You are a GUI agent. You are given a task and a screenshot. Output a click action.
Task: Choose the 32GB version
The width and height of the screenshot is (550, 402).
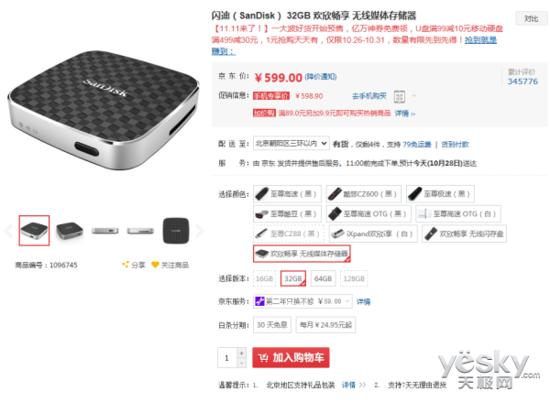293,279
